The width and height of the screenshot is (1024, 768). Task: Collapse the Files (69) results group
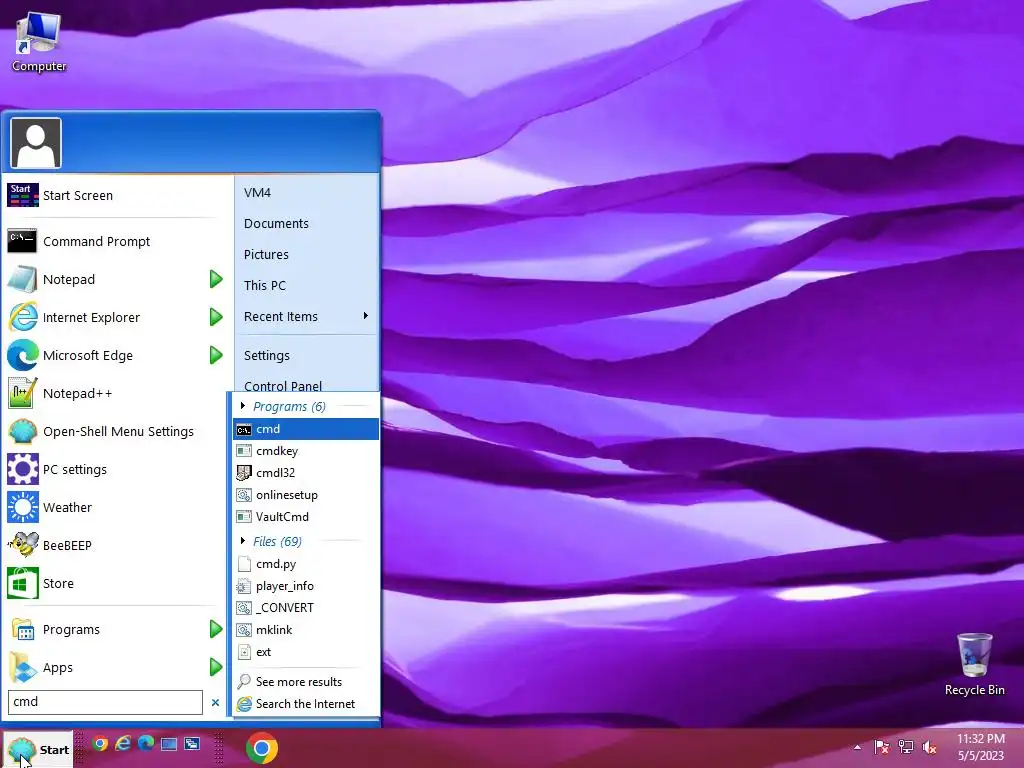[243, 541]
